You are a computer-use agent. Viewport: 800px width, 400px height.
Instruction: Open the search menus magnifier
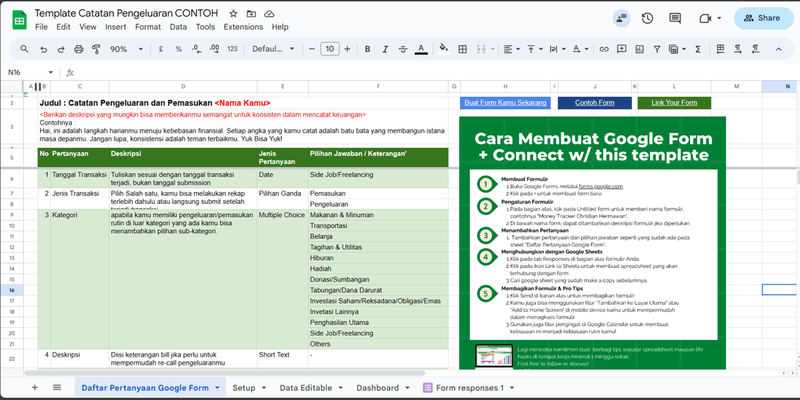coord(24,49)
